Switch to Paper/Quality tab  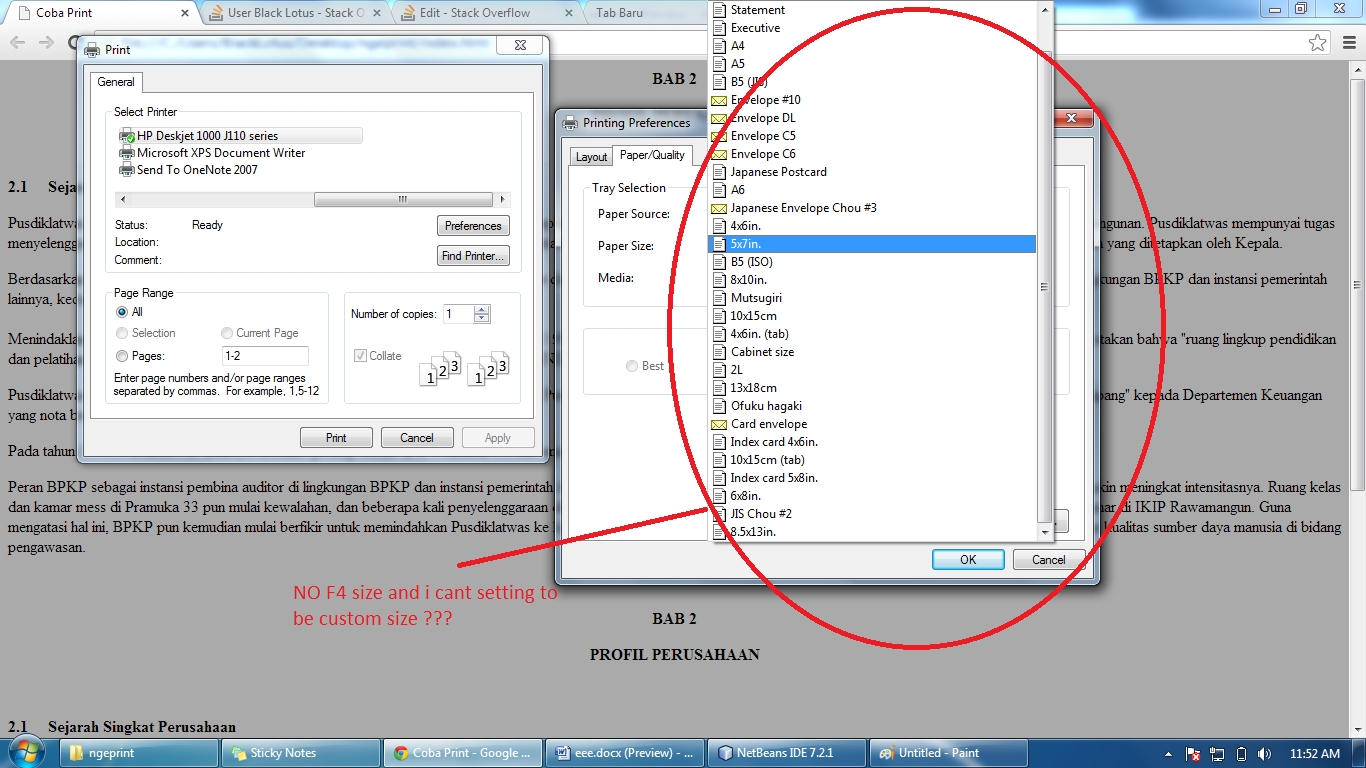click(652, 155)
